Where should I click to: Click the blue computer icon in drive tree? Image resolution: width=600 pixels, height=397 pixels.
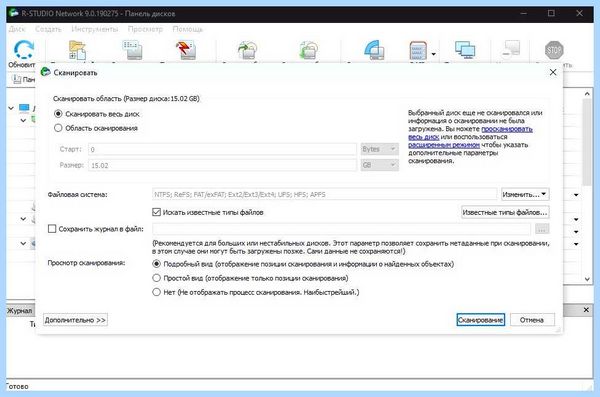[x=24, y=108]
